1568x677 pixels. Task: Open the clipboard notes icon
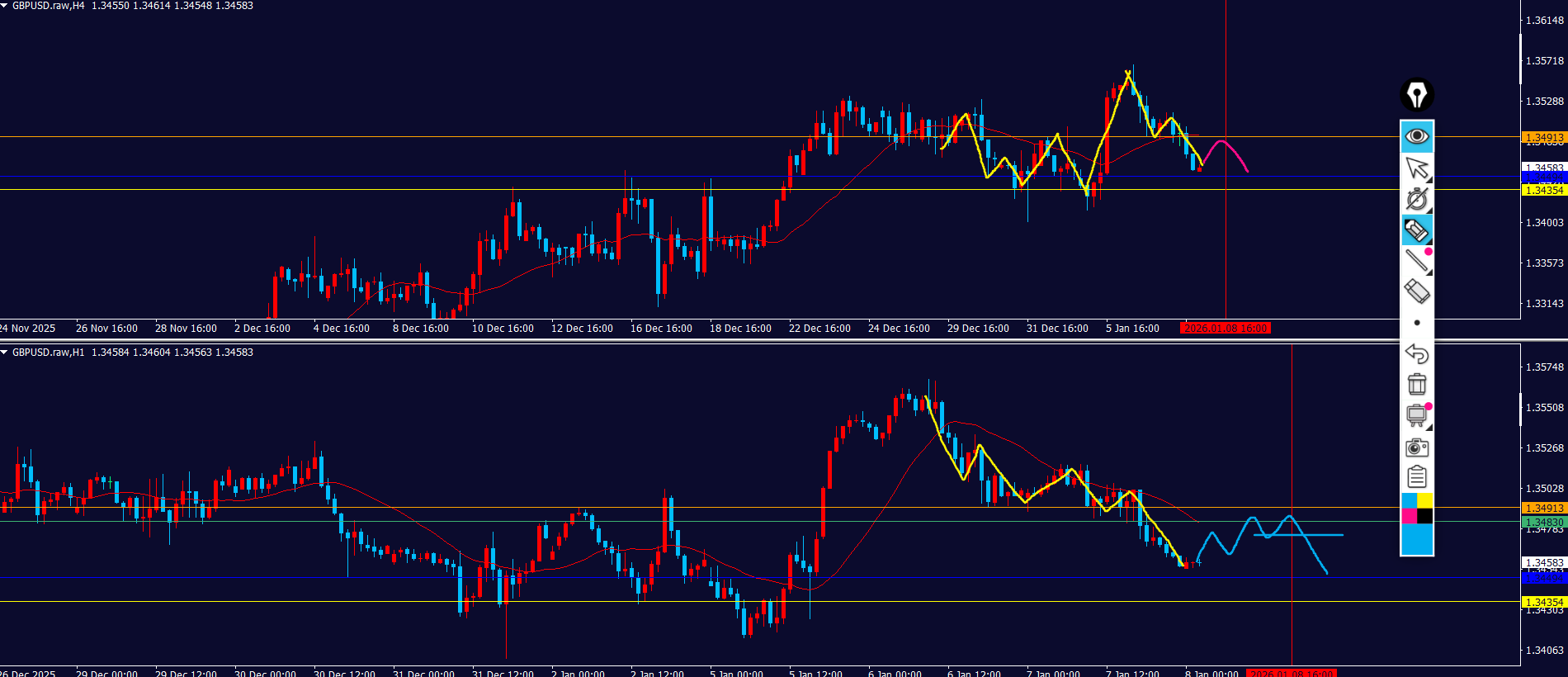click(x=1416, y=477)
